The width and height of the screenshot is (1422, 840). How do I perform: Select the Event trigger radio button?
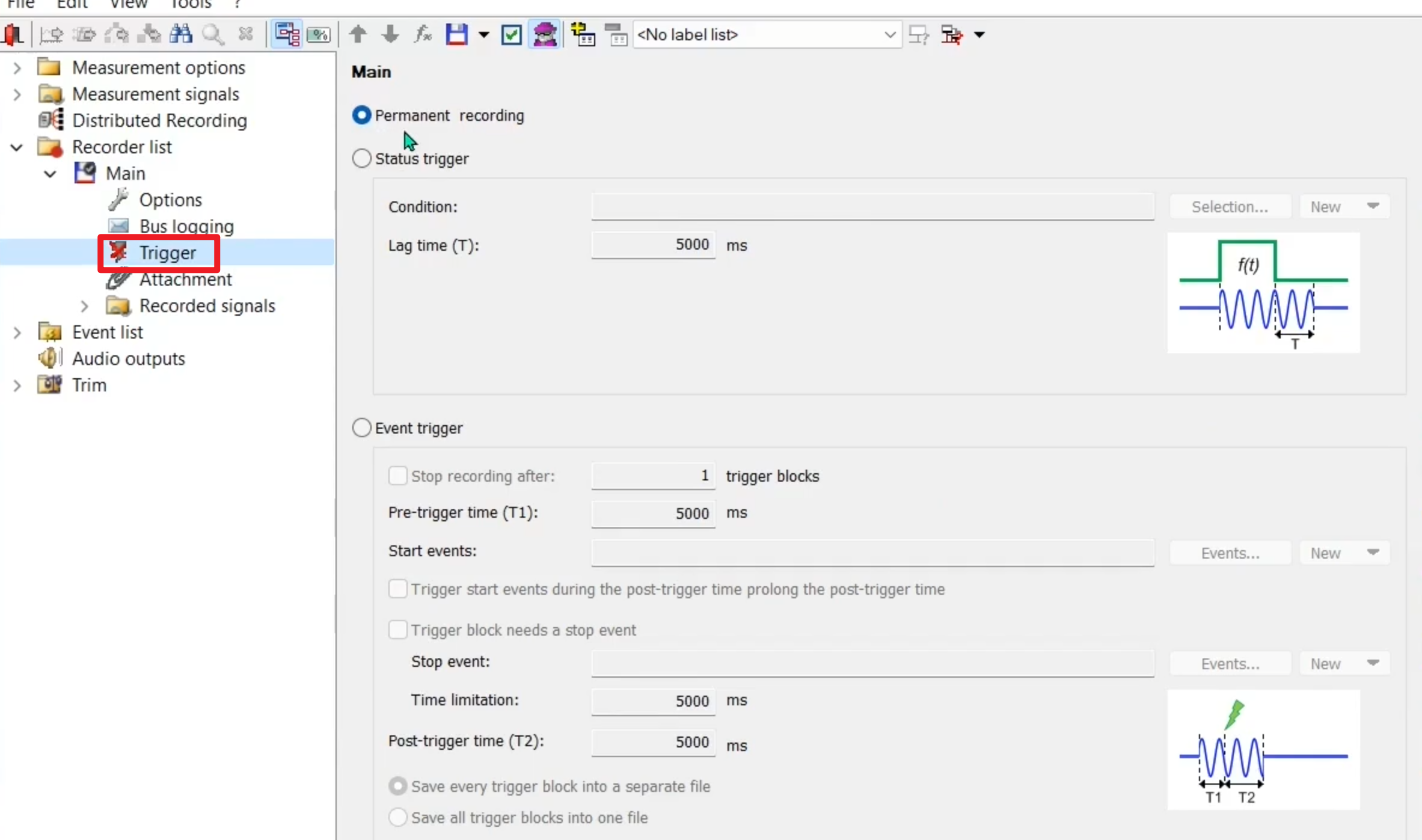361,428
